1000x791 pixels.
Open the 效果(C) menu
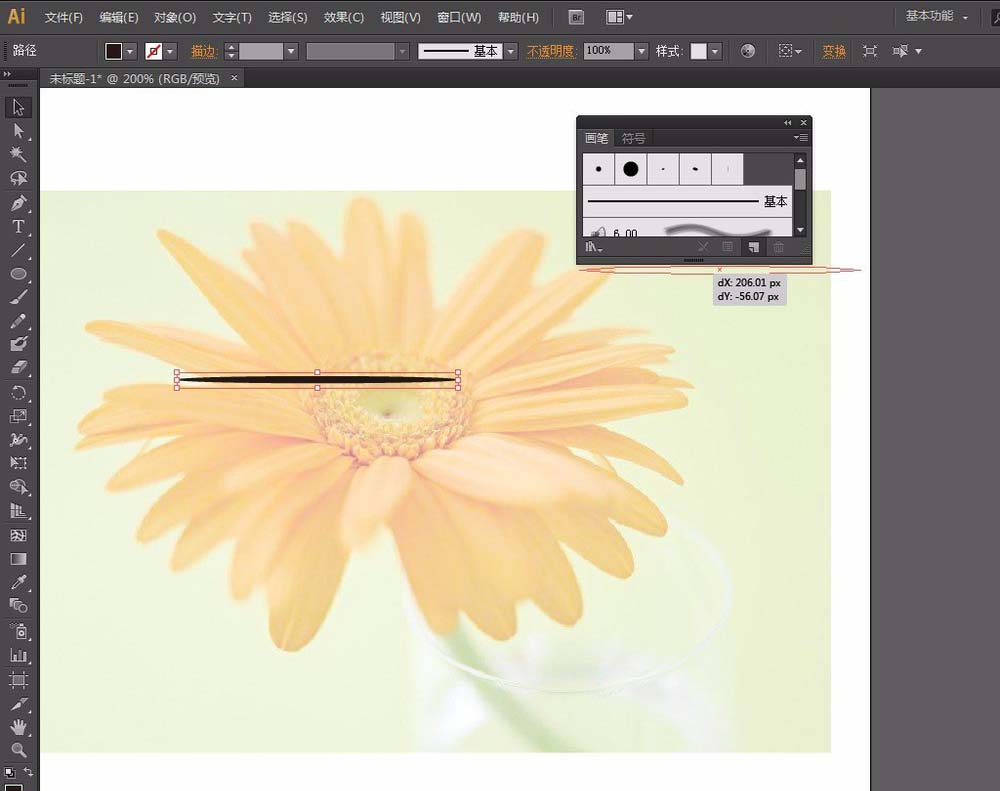pos(344,18)
